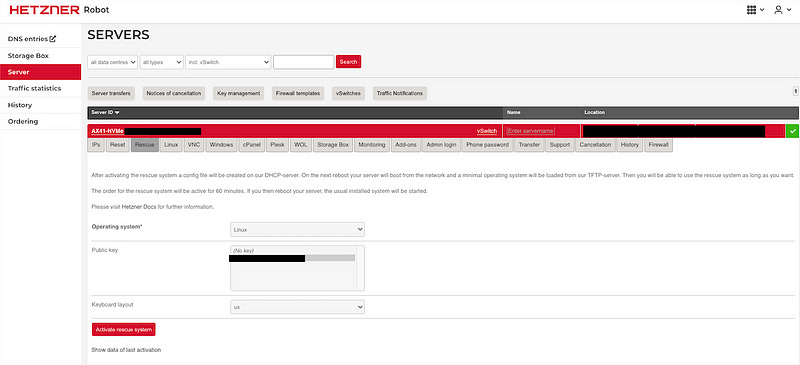Screen dimensions: 800x365
Task: Switch to the server's Storage Box tab
Action: (333, 145)
